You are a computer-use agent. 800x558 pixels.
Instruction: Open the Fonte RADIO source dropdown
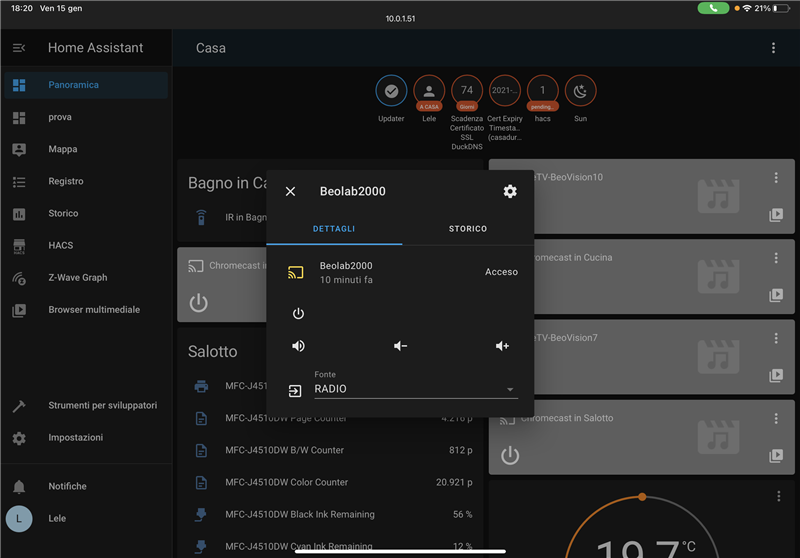coord(415,389)
